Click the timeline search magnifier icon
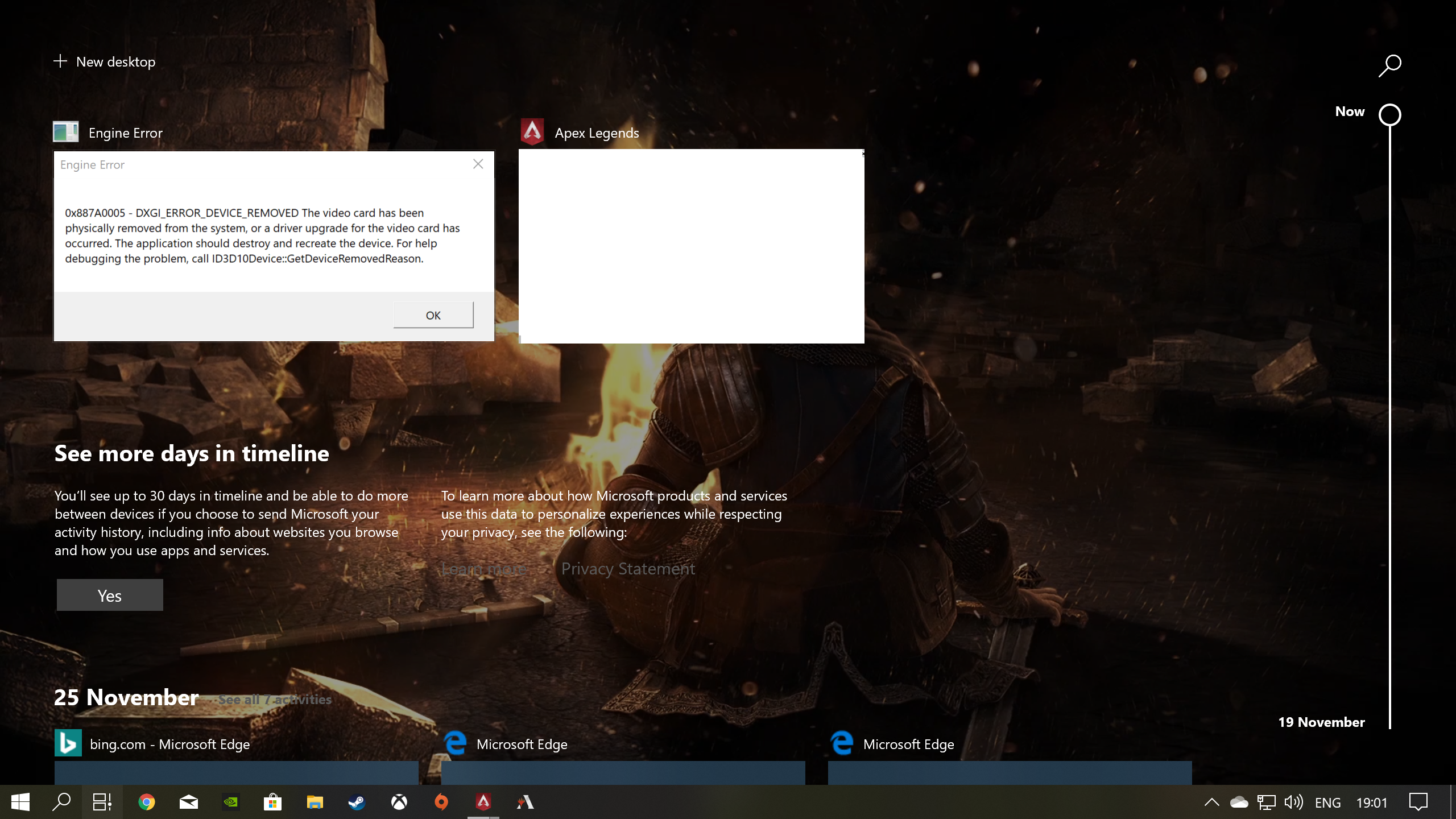The image size is (1456, 819). point(1389,65)
